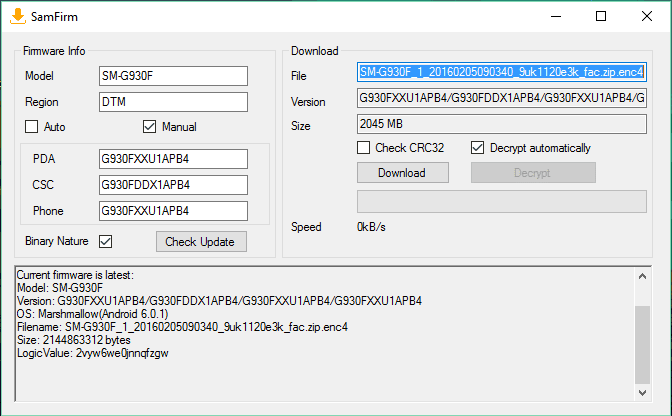This screenshot has height=416, width=672.
Task: Click the Size field showing 2045 MB
Action: [502, 124]
